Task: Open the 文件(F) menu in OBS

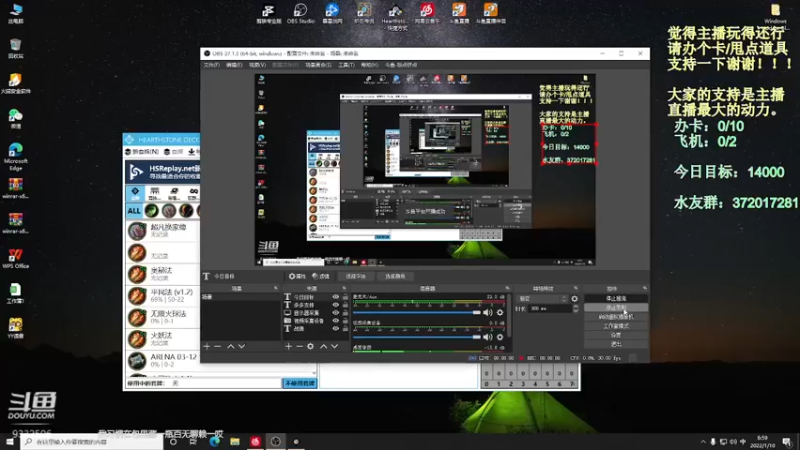Action: (212, 65)
